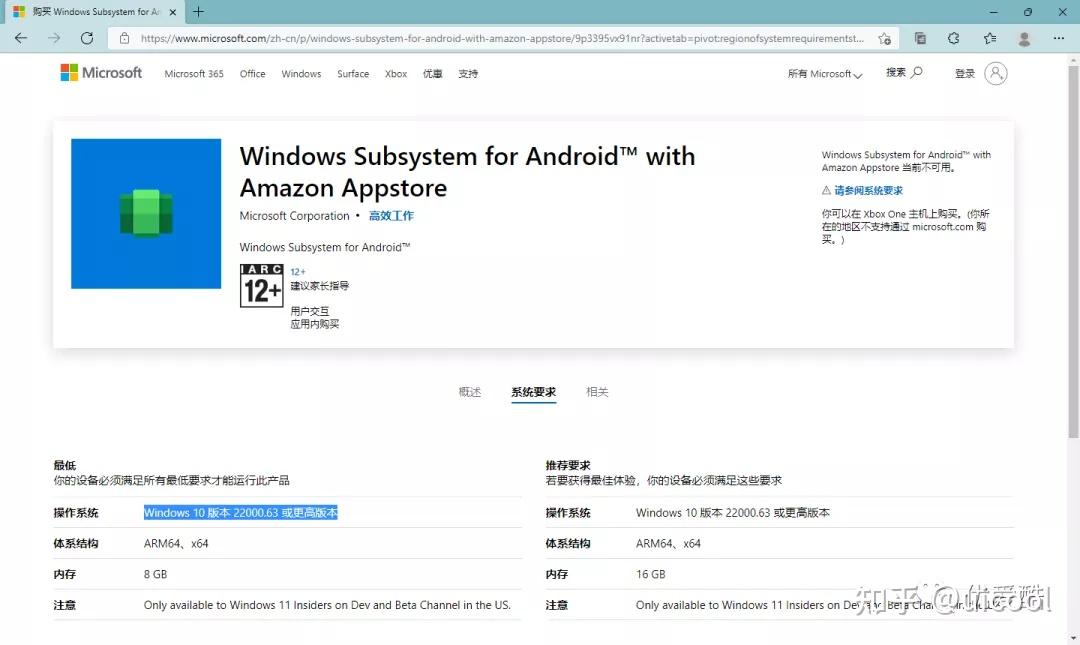This screenshot has height=645, width=1080.
Task: Open the Windows menu item
Action: click(301, 73)
